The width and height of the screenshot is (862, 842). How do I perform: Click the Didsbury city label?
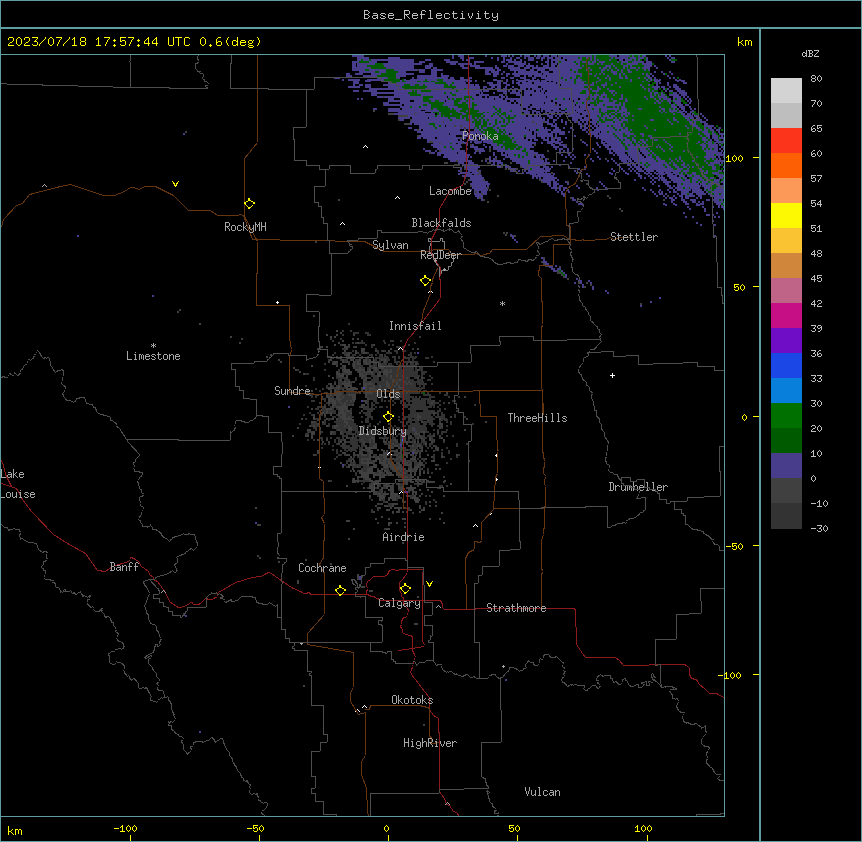pyautogui.click(x=383, y=431)
